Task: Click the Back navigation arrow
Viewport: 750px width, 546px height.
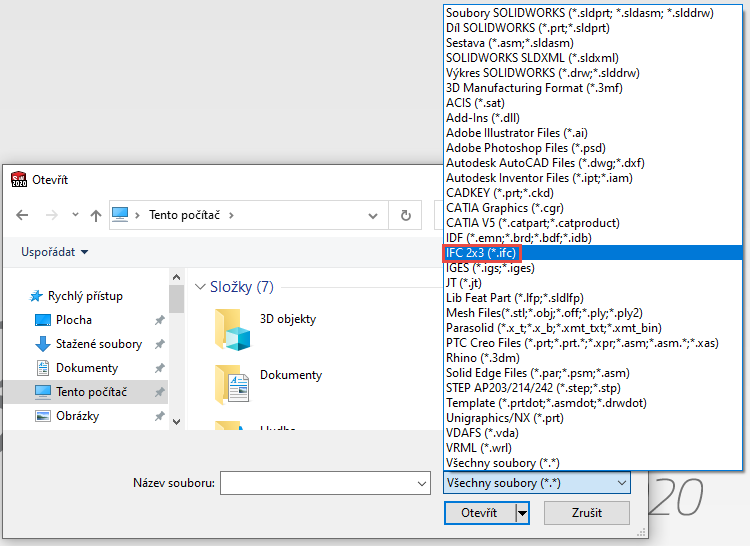Action: 22,215
